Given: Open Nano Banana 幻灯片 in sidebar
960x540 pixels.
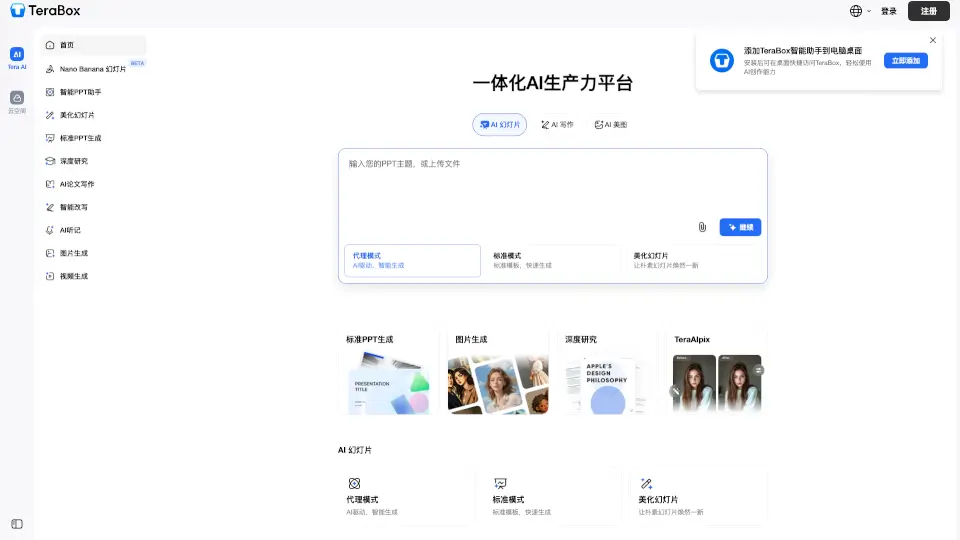Looking at the screenshot, I should [92, 69].
